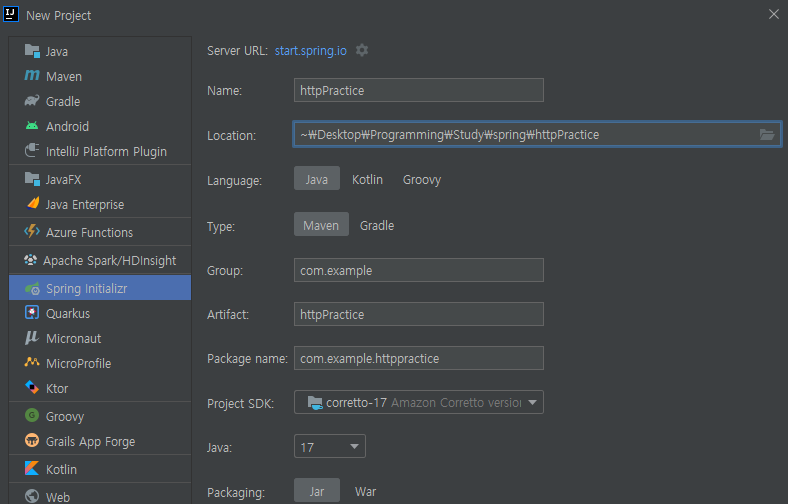Select Groovy as the language
The width and height of the screenshot is (788, 504).
(422, 180)
